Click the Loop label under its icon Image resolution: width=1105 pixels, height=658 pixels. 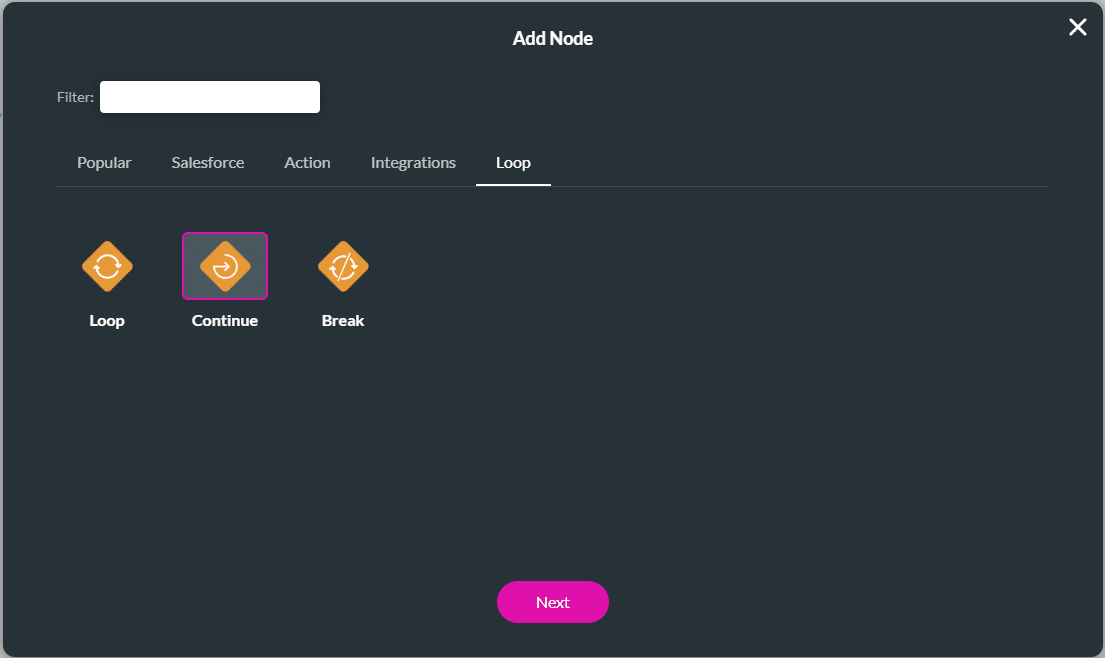(x=106, y=320)
